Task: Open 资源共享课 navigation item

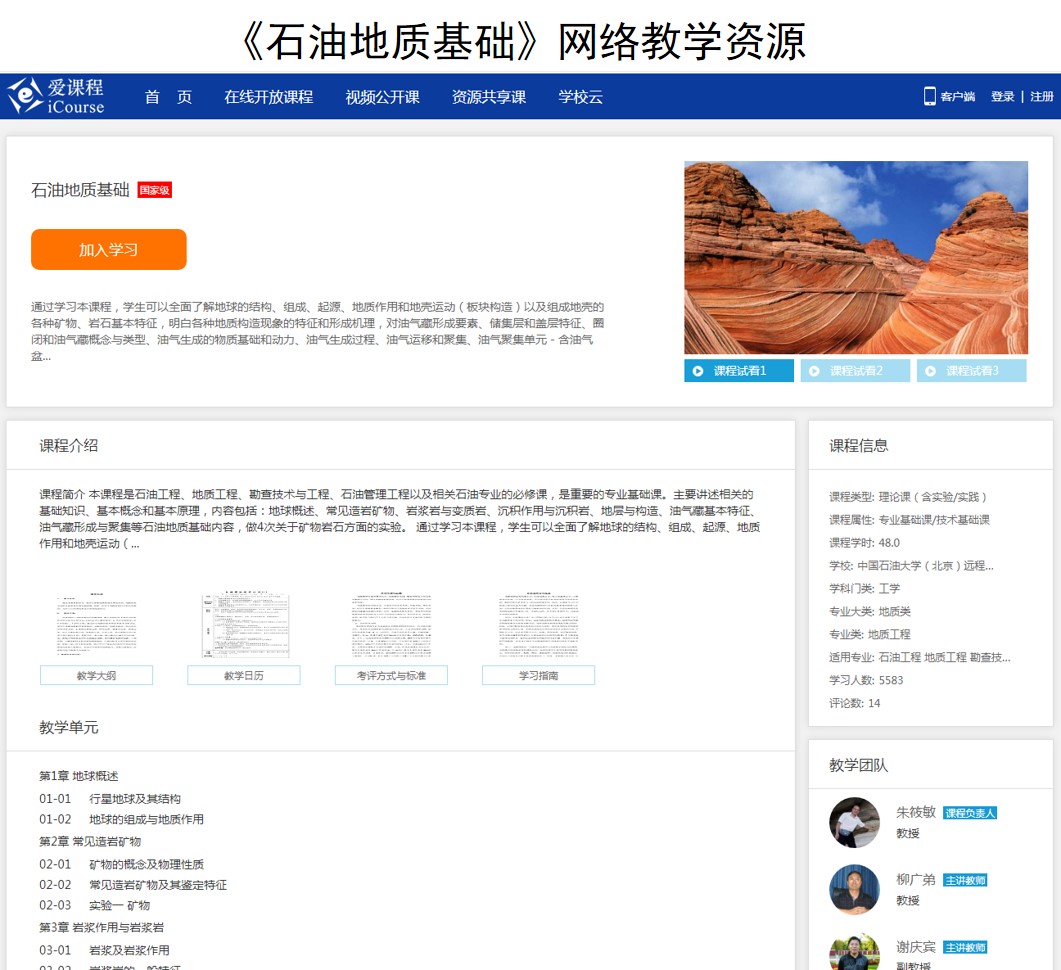Action: 488,97
